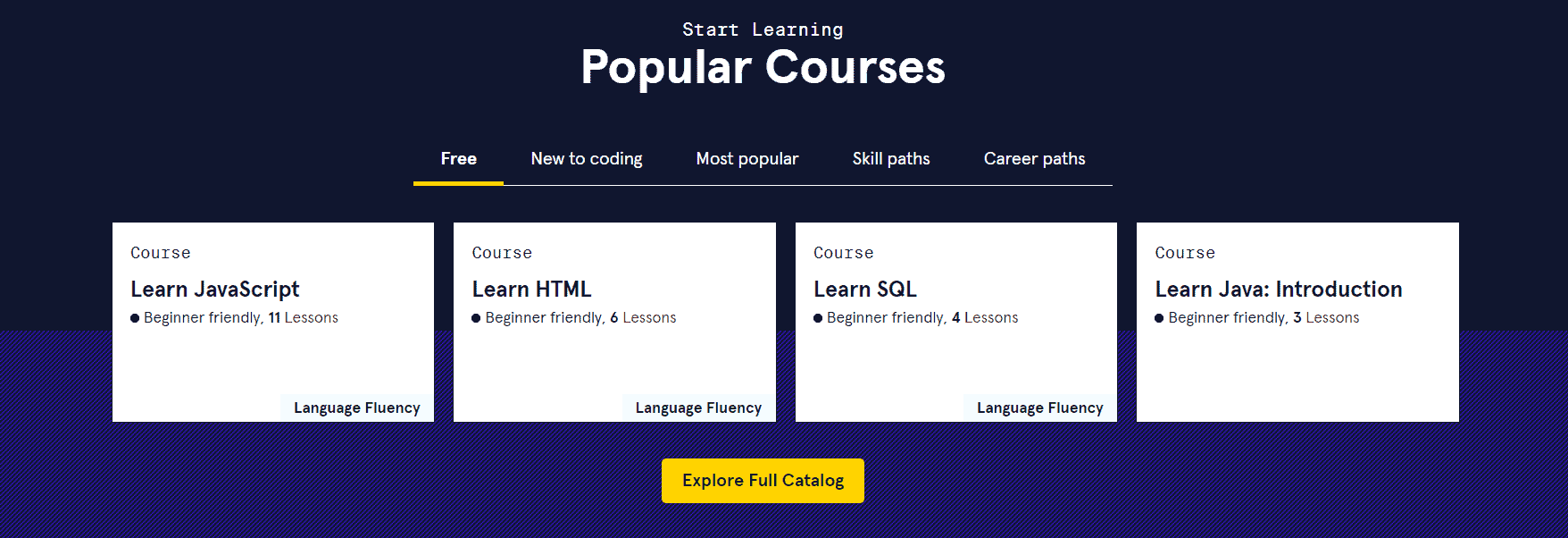Click the Language Fluency badge on Learn SQL
The width and height of the screenshot is (1568, 538).
(1038, 407)
